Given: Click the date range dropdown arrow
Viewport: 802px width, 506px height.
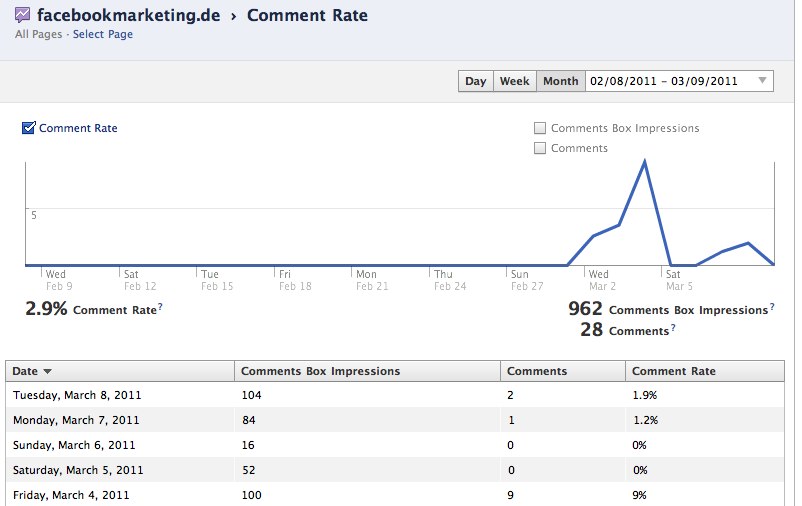Looking at the screenshot, I should 762,81.
